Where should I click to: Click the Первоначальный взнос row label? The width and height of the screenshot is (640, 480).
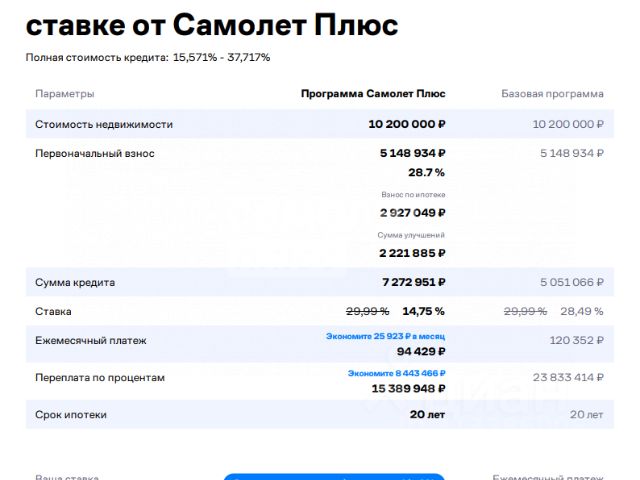pos(95,153)
